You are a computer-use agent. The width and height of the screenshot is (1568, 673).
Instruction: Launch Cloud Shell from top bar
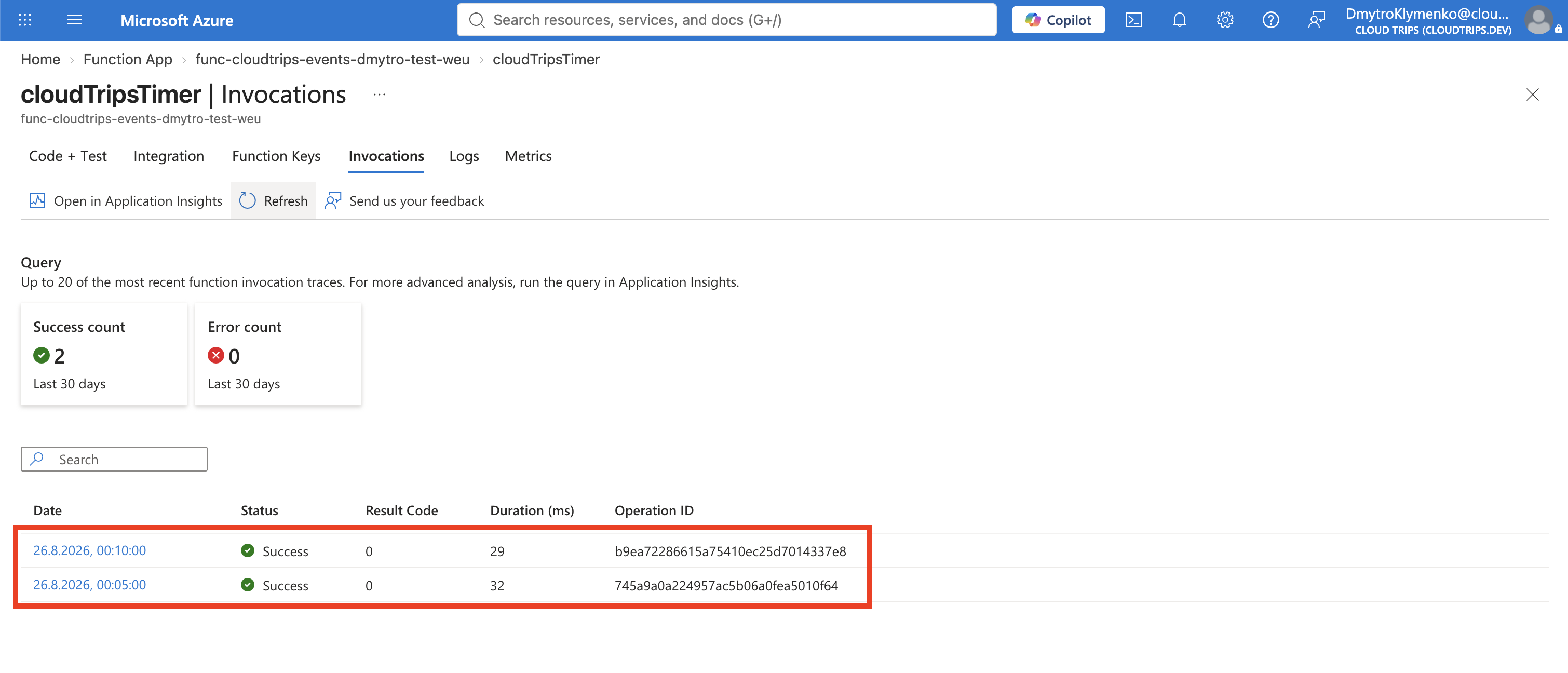(x=1133, y=20)
